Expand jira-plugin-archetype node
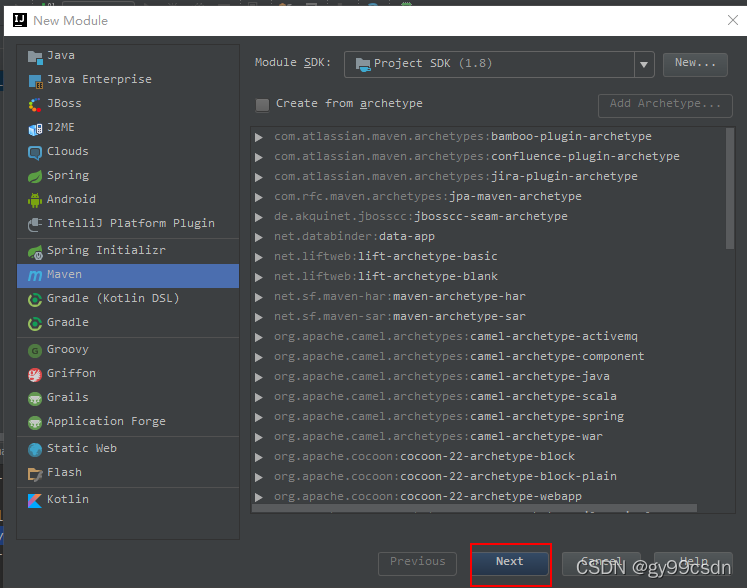Image resolution: width=747 pixels, height=588 pixels. (259, 177)
